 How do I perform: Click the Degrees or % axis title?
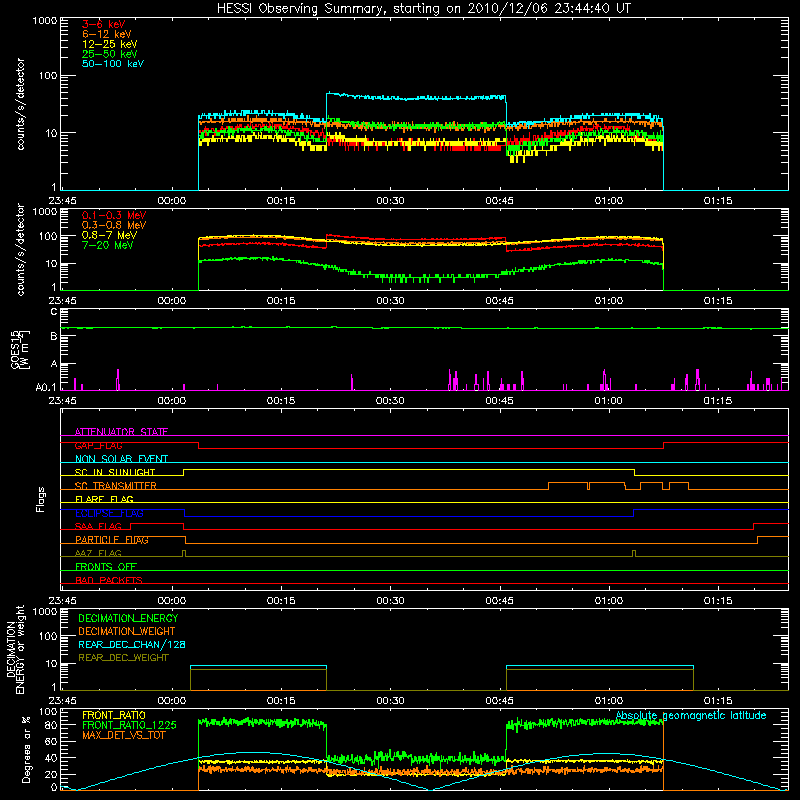[26, 749]
